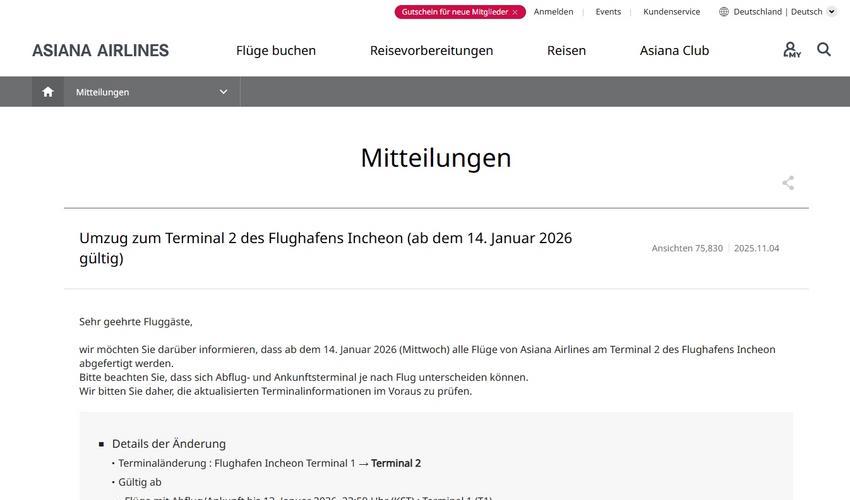This screenshot has height=500, width=850.
Task: Click the Gutschein für neue Mitglieder badge
Action: [454, 12]
